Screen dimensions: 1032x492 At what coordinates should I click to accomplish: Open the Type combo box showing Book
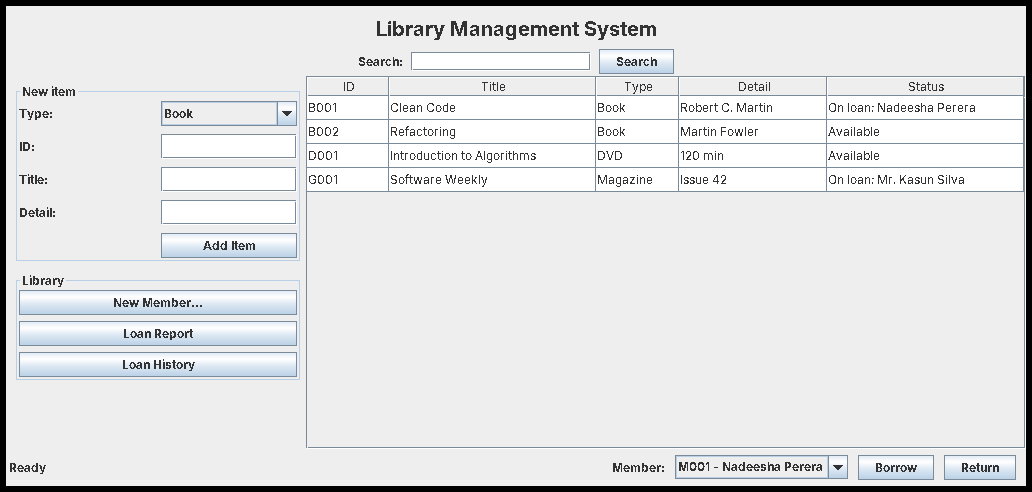click(229, 114)
